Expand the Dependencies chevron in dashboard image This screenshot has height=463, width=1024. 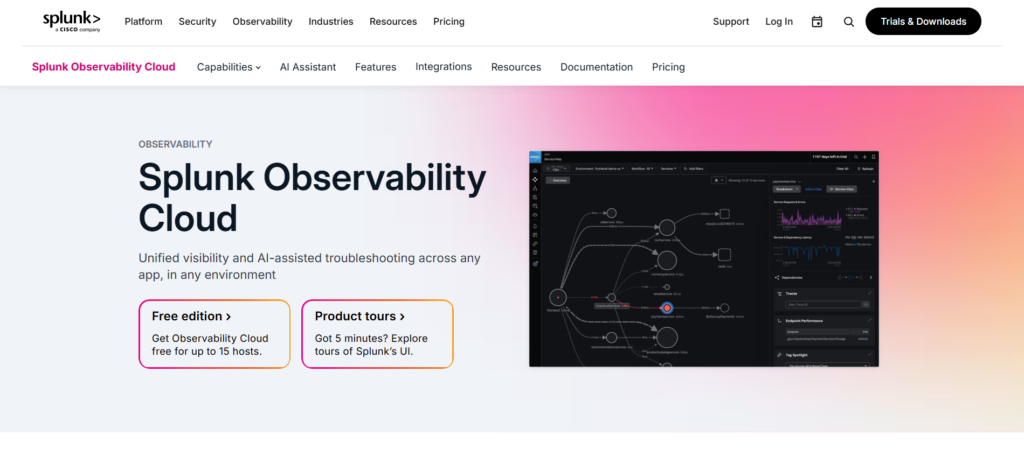tap(871, 278)
